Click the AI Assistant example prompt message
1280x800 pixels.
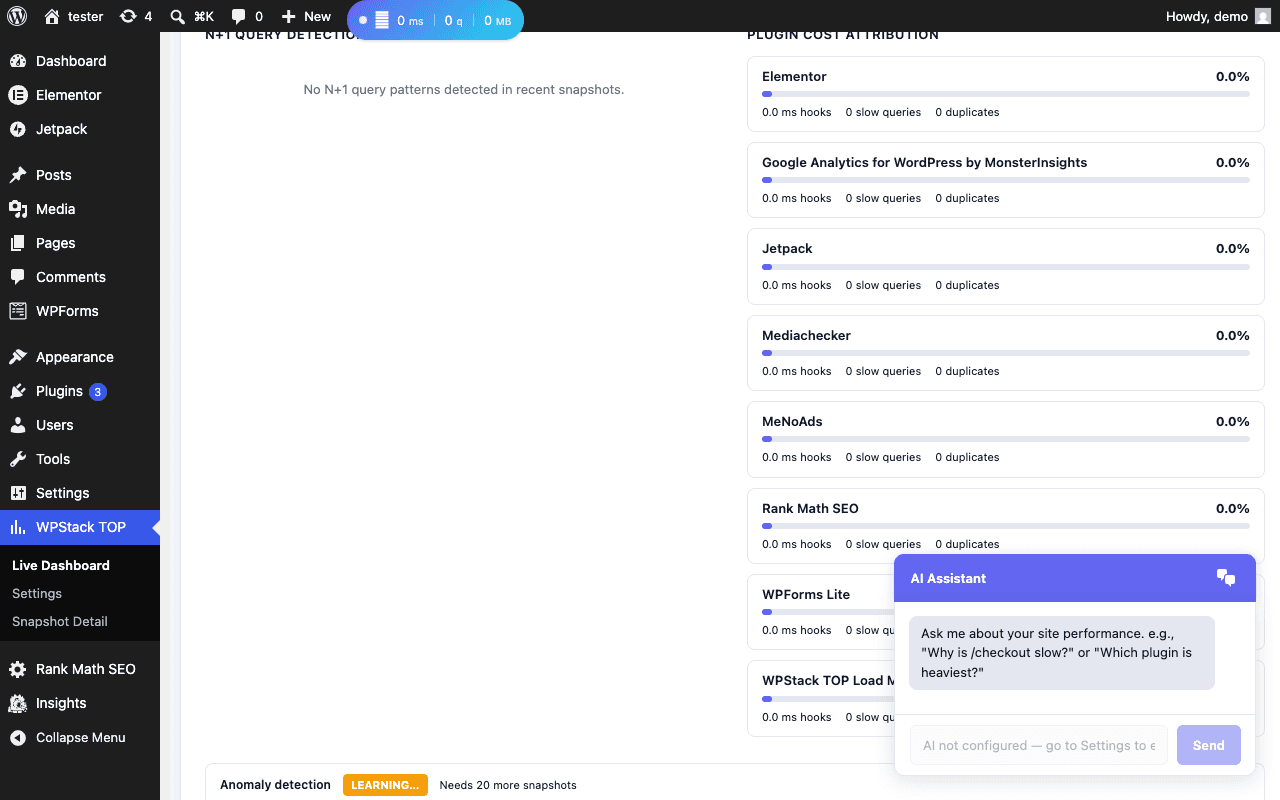[1062, 653]
